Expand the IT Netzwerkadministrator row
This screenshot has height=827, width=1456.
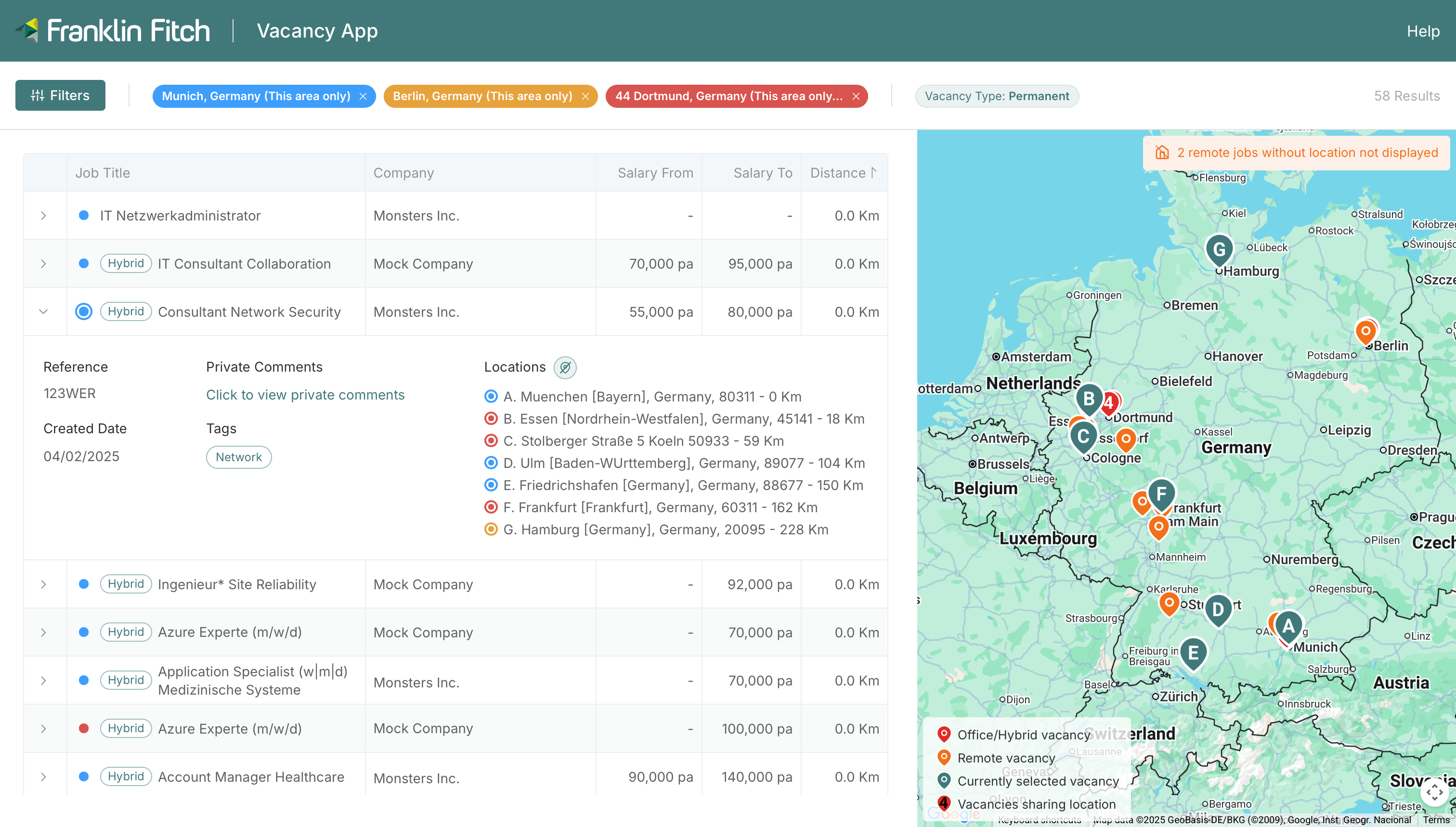click(x=43, y=215)
